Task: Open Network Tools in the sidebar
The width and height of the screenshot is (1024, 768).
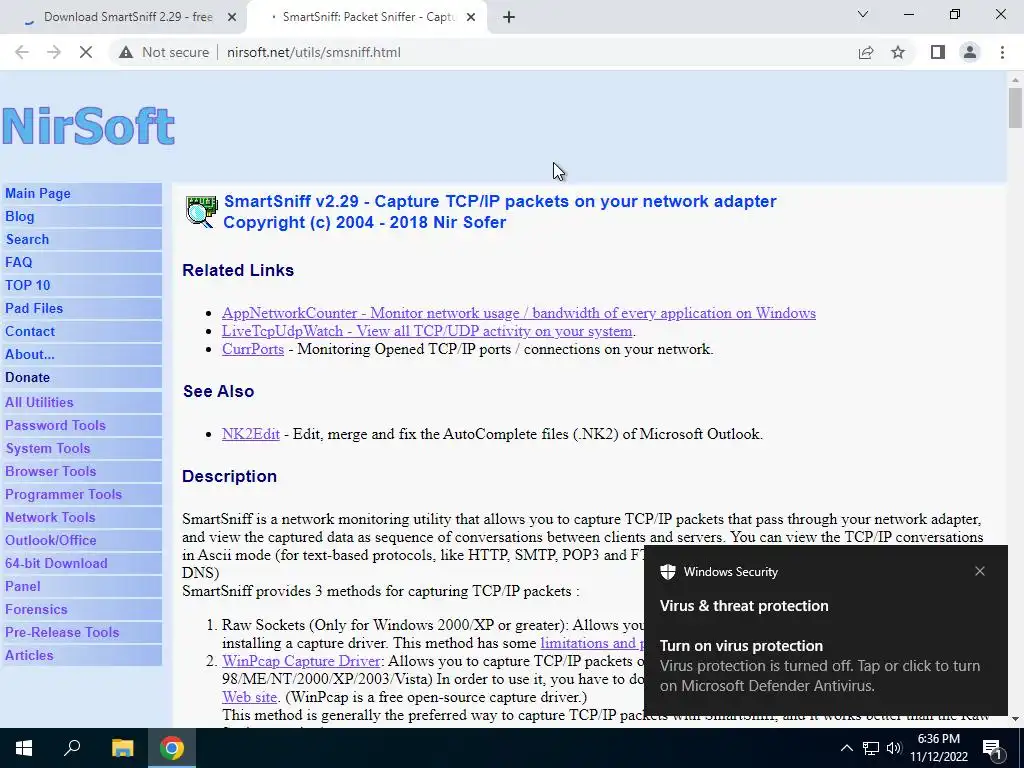Action: tap(82, 517)
